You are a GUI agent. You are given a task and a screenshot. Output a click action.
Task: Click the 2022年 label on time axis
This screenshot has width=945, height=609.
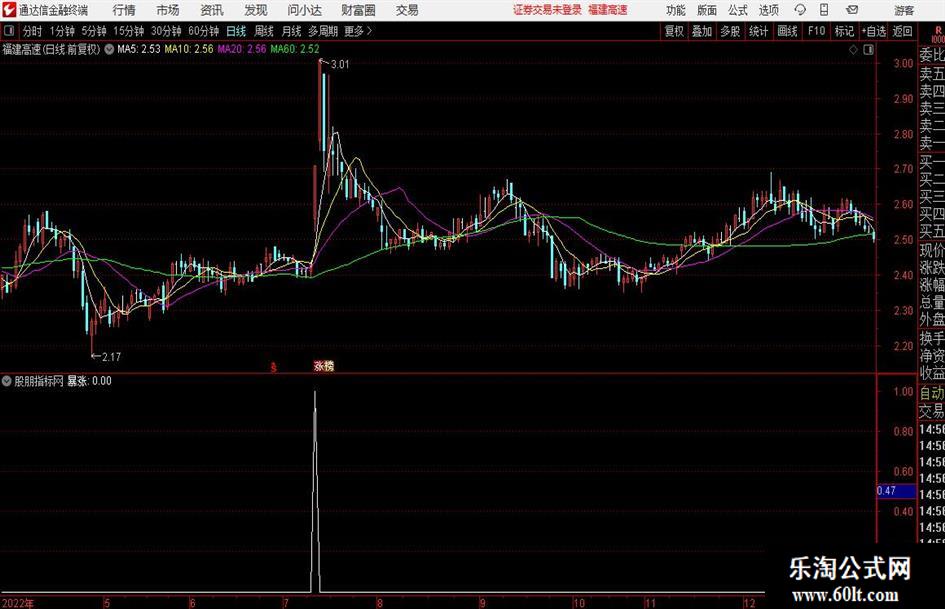[17, 603]
